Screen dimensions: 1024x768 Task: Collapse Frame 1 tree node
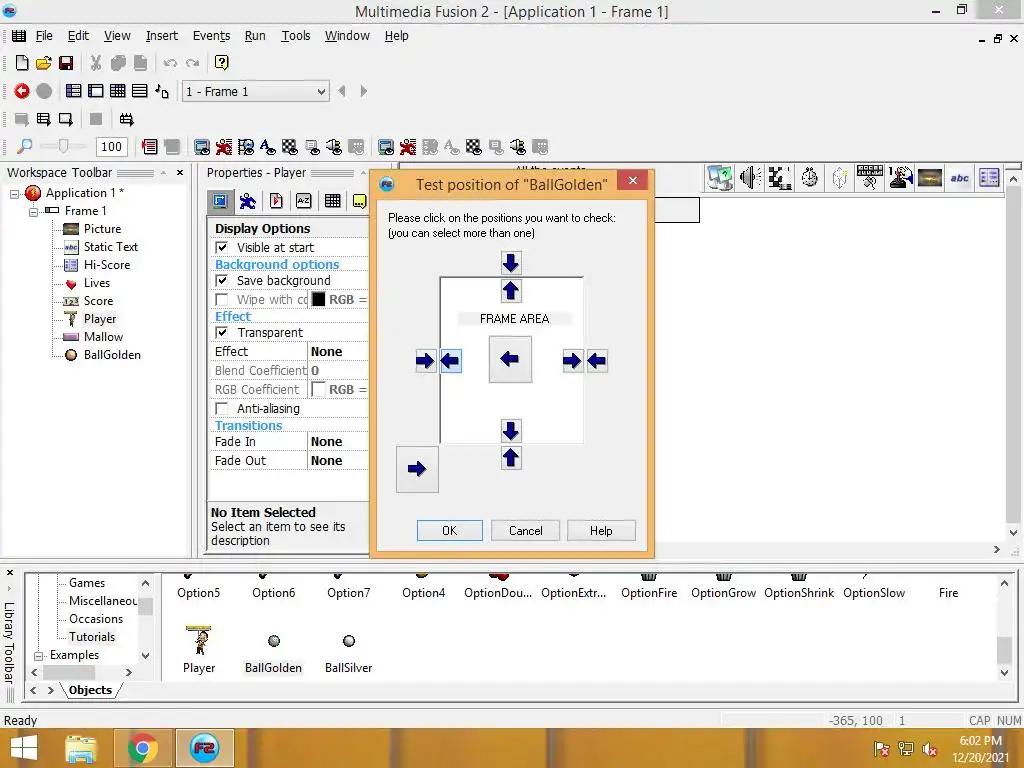pos(33,211)
